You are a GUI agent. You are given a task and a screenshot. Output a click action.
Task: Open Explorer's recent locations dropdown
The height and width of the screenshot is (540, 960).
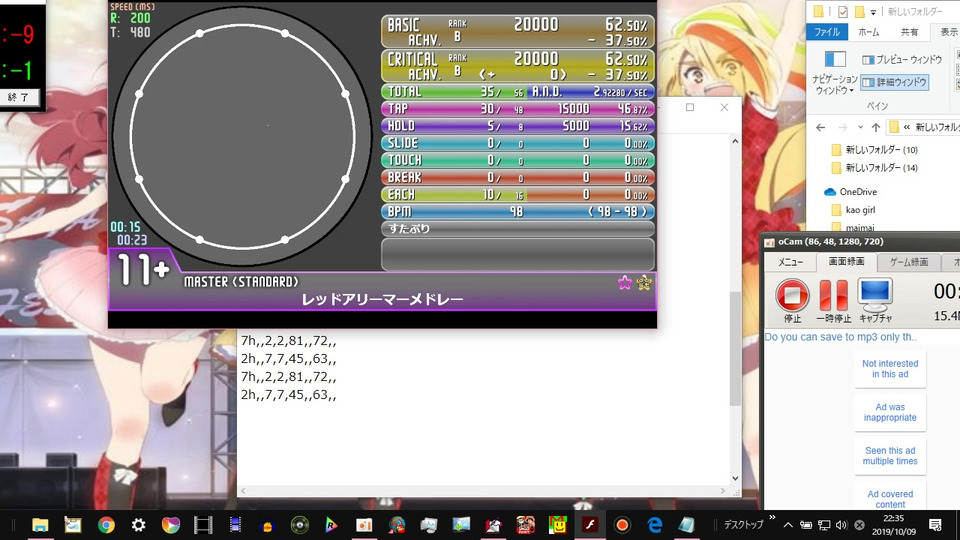click(860, 127)
